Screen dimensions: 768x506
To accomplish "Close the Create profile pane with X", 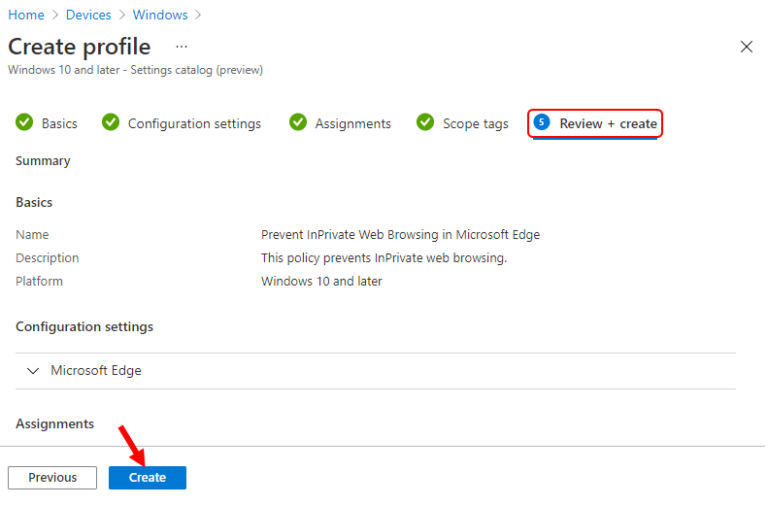I will (746, 47).
